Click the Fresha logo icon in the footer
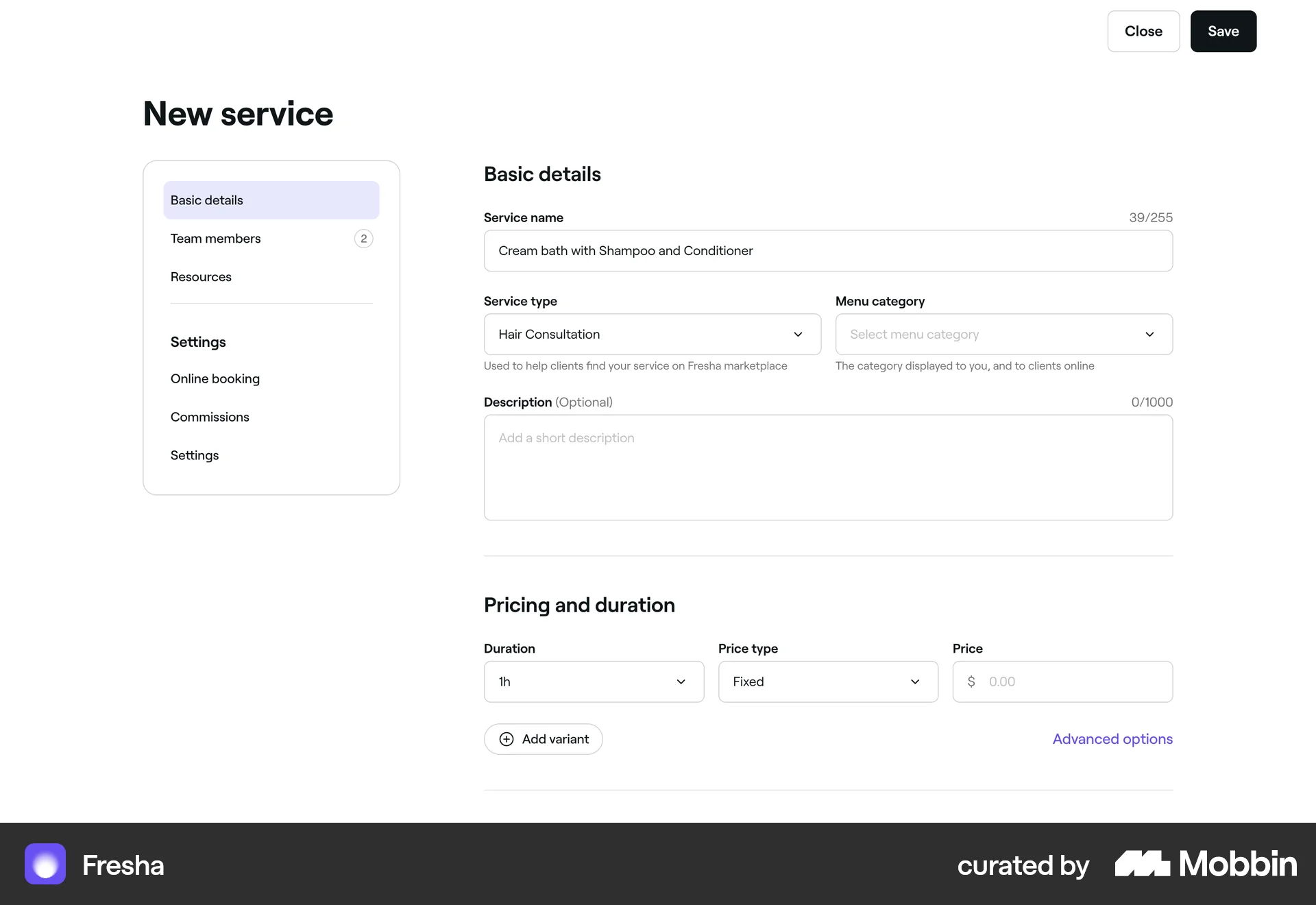 pos(45,865)
